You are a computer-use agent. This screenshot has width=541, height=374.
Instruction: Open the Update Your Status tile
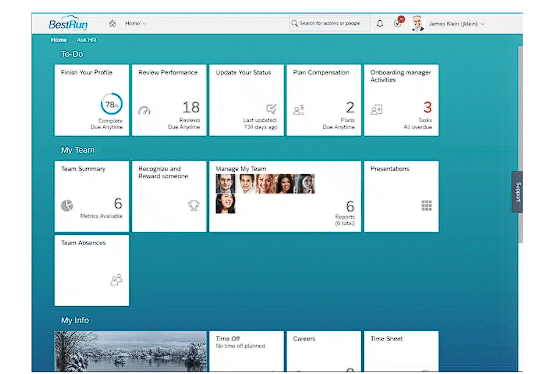(246, 100)
